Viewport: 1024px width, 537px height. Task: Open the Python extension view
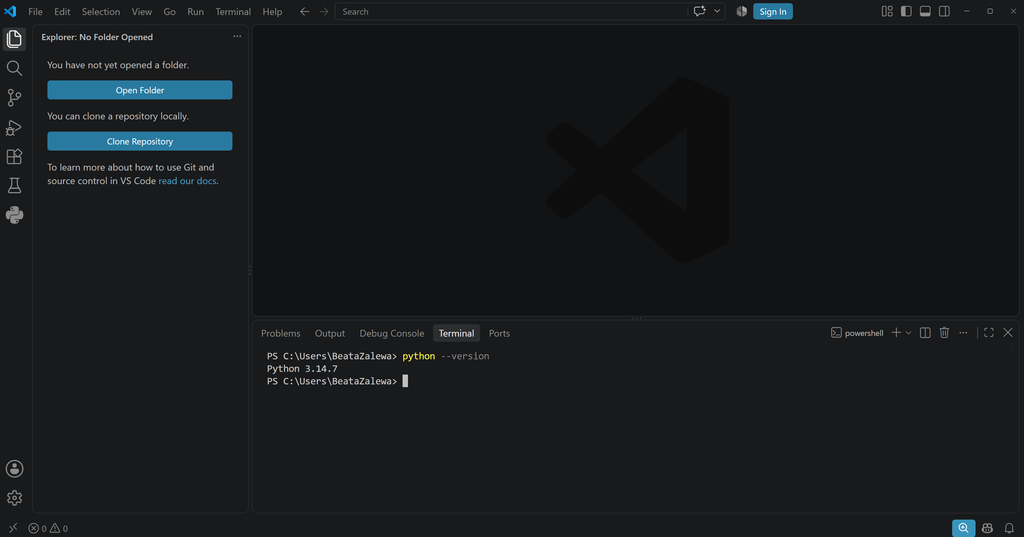pos(14,215)
